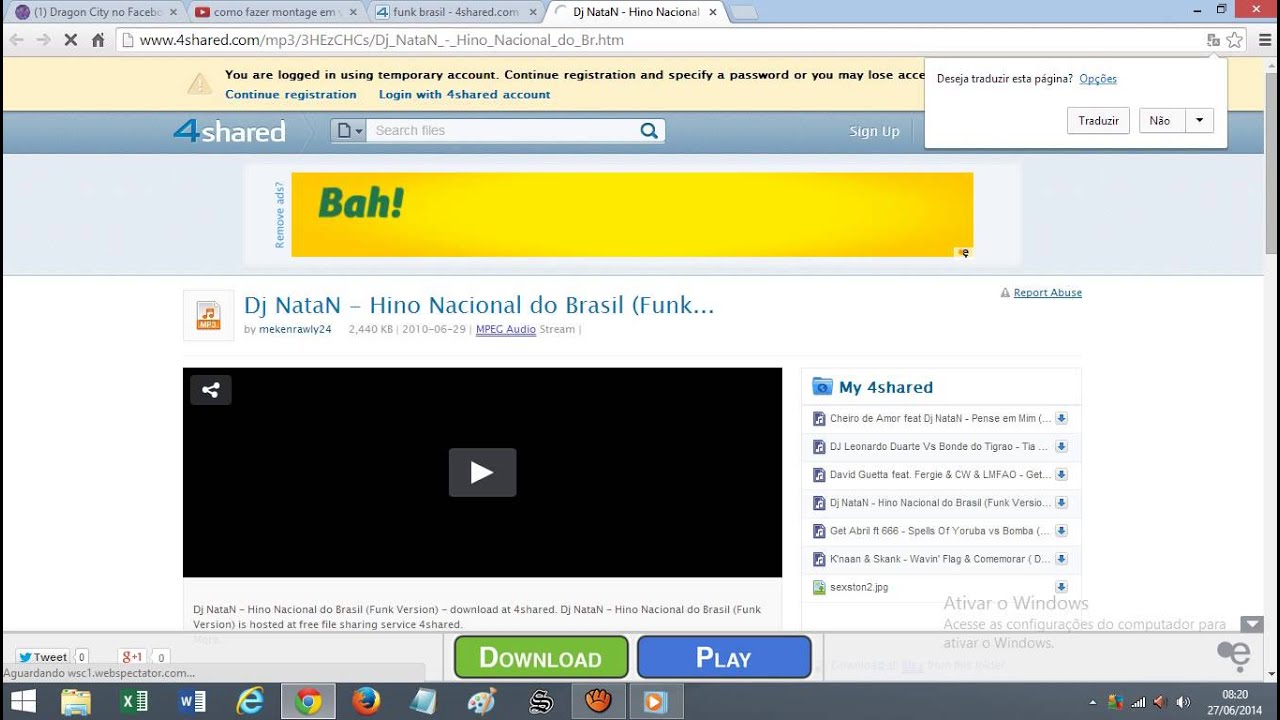Screen dimensions: 1280x720
Task: Open Opções link in translate popup
Action: [x=1098, y=79]
